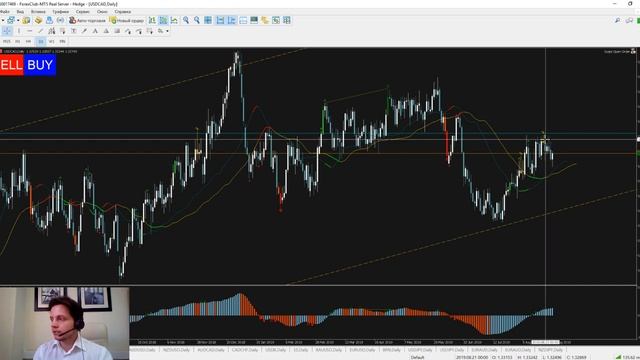Expand the new chart dropdown arrow

coord(18,20)
